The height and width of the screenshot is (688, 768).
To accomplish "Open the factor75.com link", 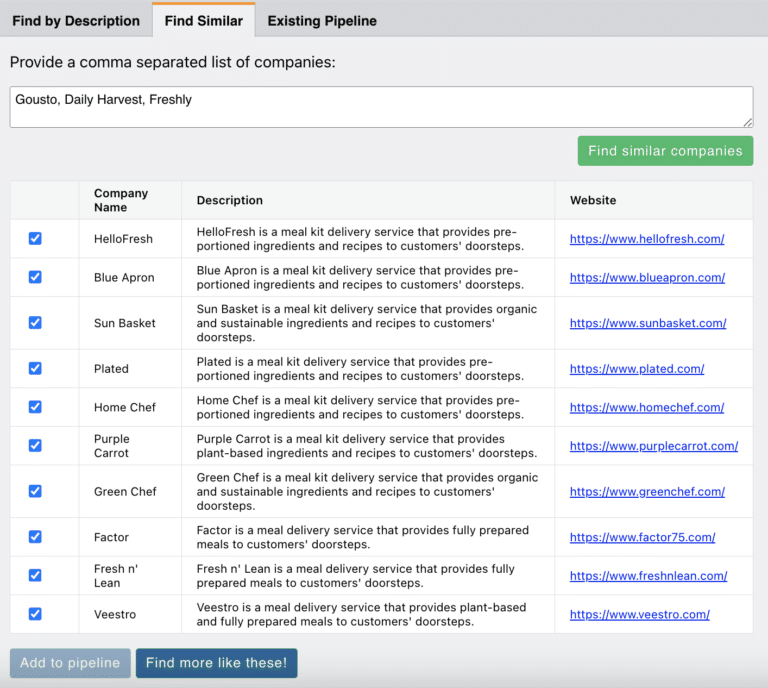I will tap(642, 537).
